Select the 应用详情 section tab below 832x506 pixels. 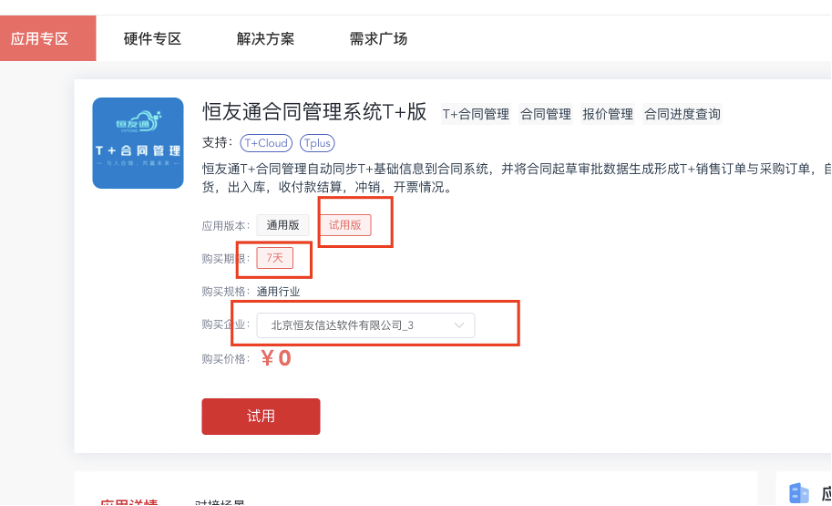tap(129, 502)
